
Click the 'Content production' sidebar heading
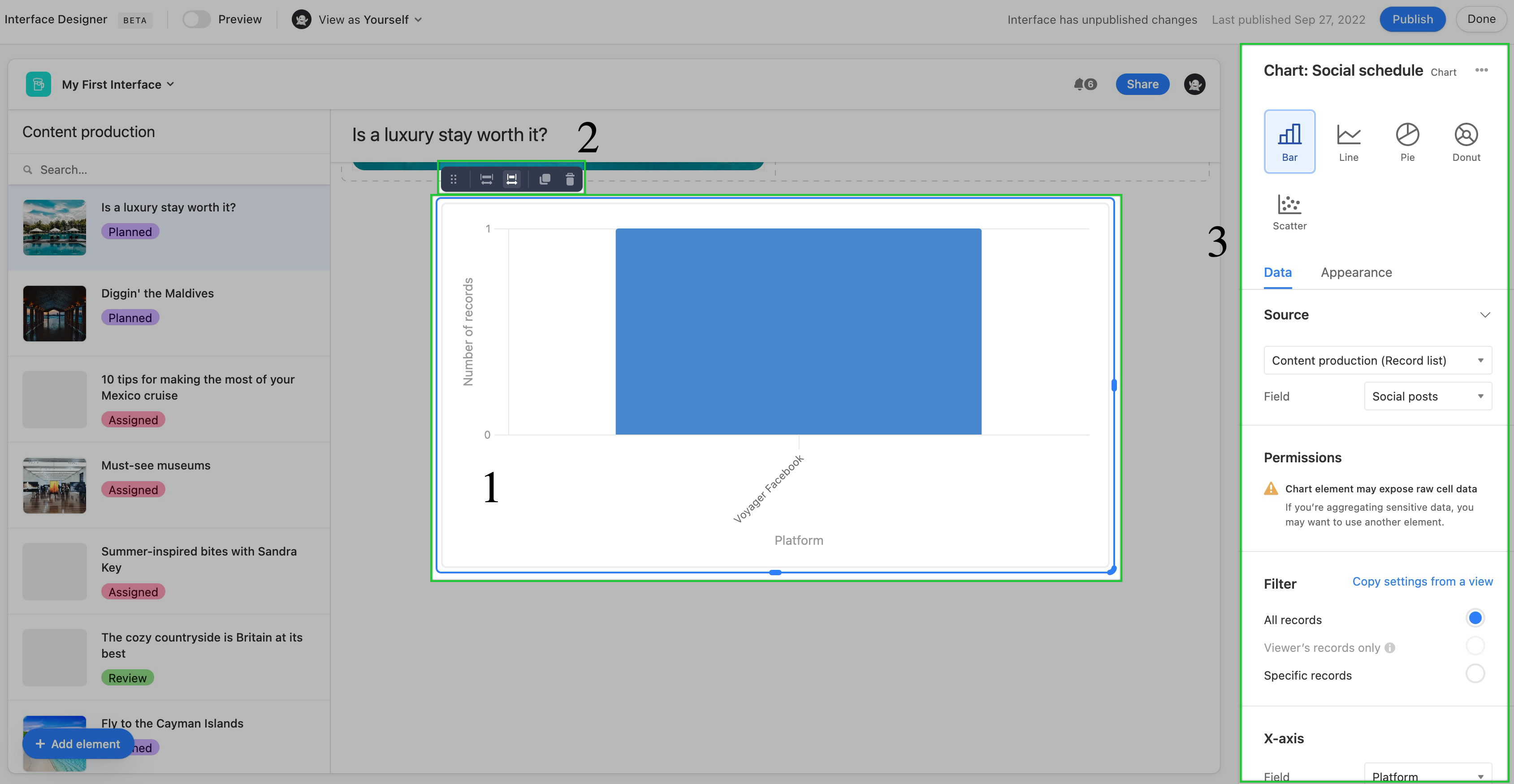[x=89, y=132]
